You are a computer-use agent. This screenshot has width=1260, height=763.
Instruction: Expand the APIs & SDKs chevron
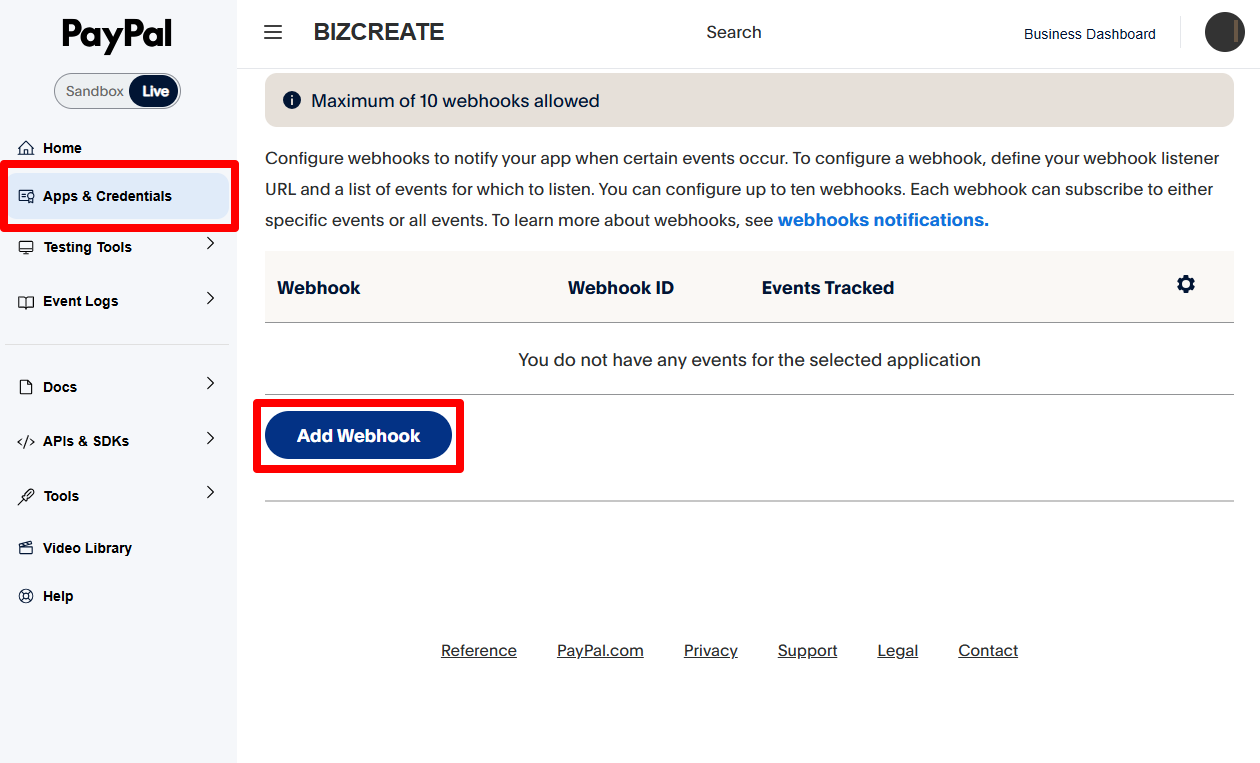pos(210,438)
